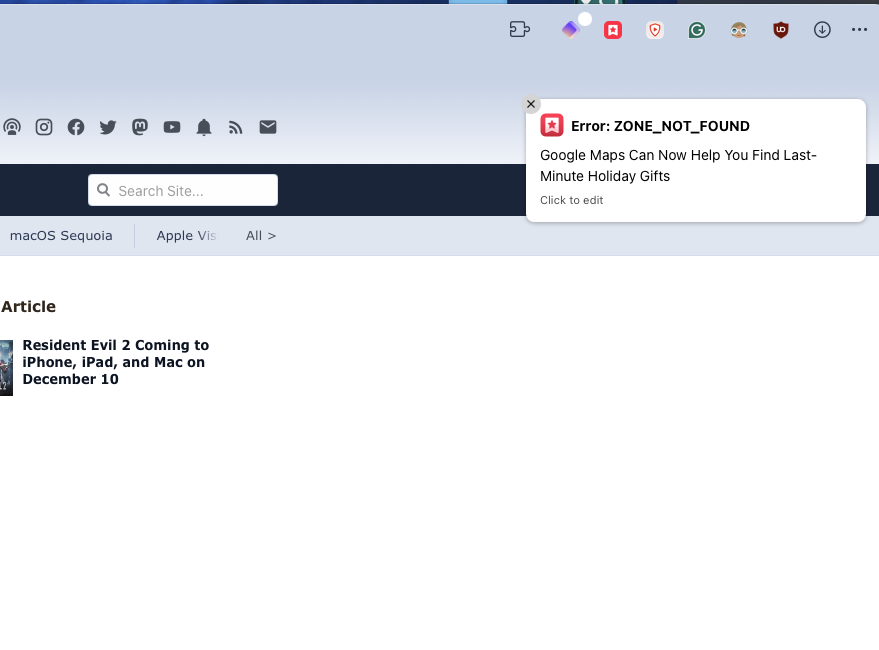Screen dimensions: 879x650
Task: Open the RSS feed icon
Action: pyautogui.click(x=236, y=127)
